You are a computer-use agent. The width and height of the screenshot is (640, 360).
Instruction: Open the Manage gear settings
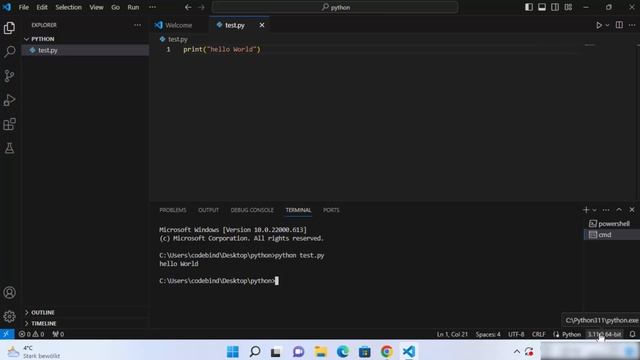pos(9,316)
